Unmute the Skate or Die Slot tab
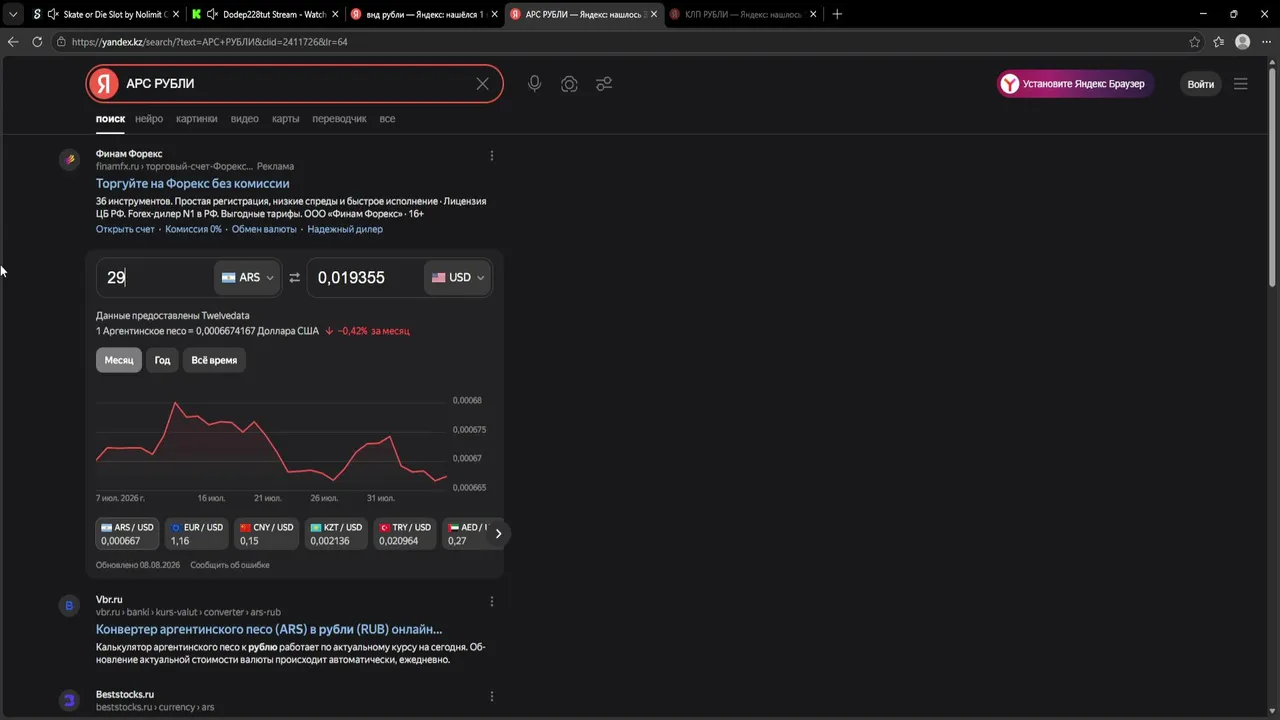1280x720 pixels. [x=52, y=14]
